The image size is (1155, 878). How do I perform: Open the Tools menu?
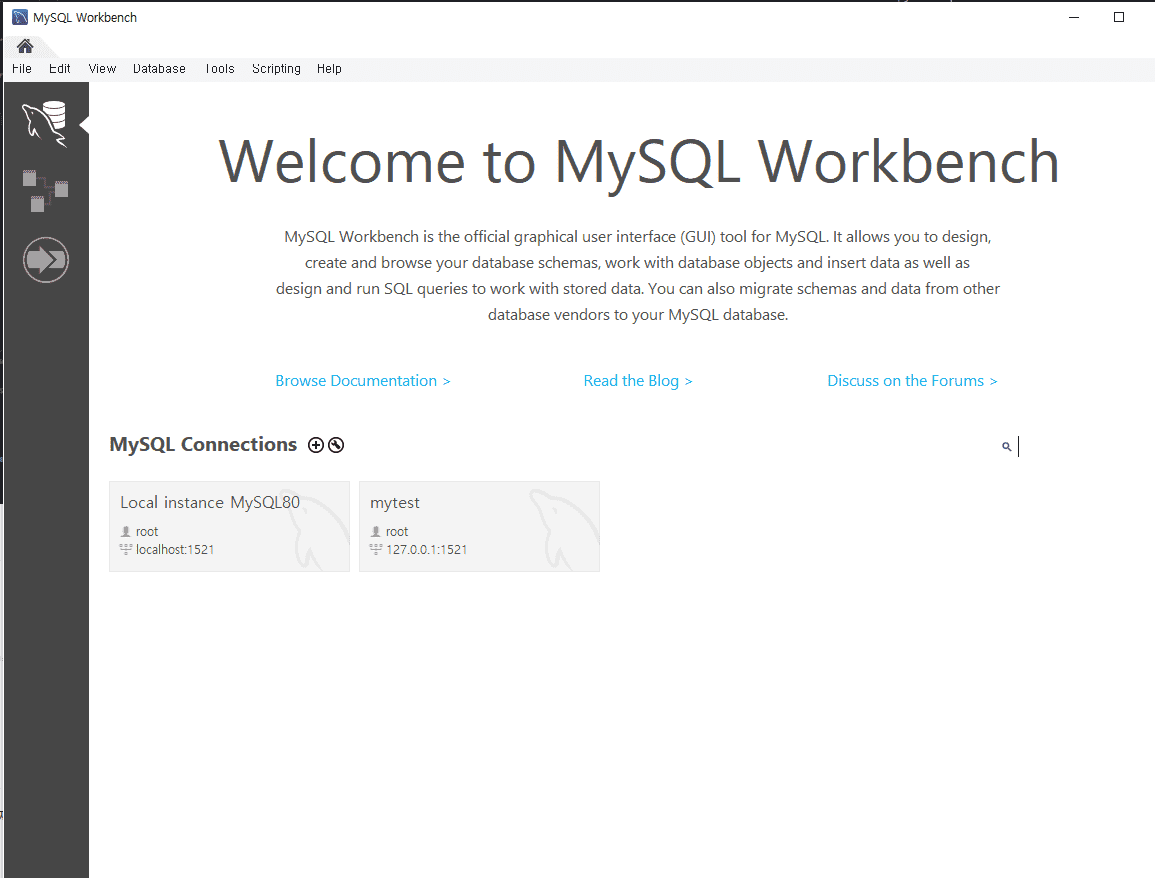click(x=220, y=69)
